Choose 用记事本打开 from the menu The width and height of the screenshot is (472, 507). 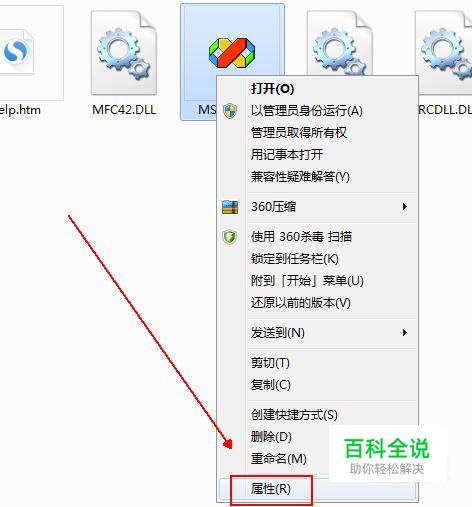pos(287,155)
